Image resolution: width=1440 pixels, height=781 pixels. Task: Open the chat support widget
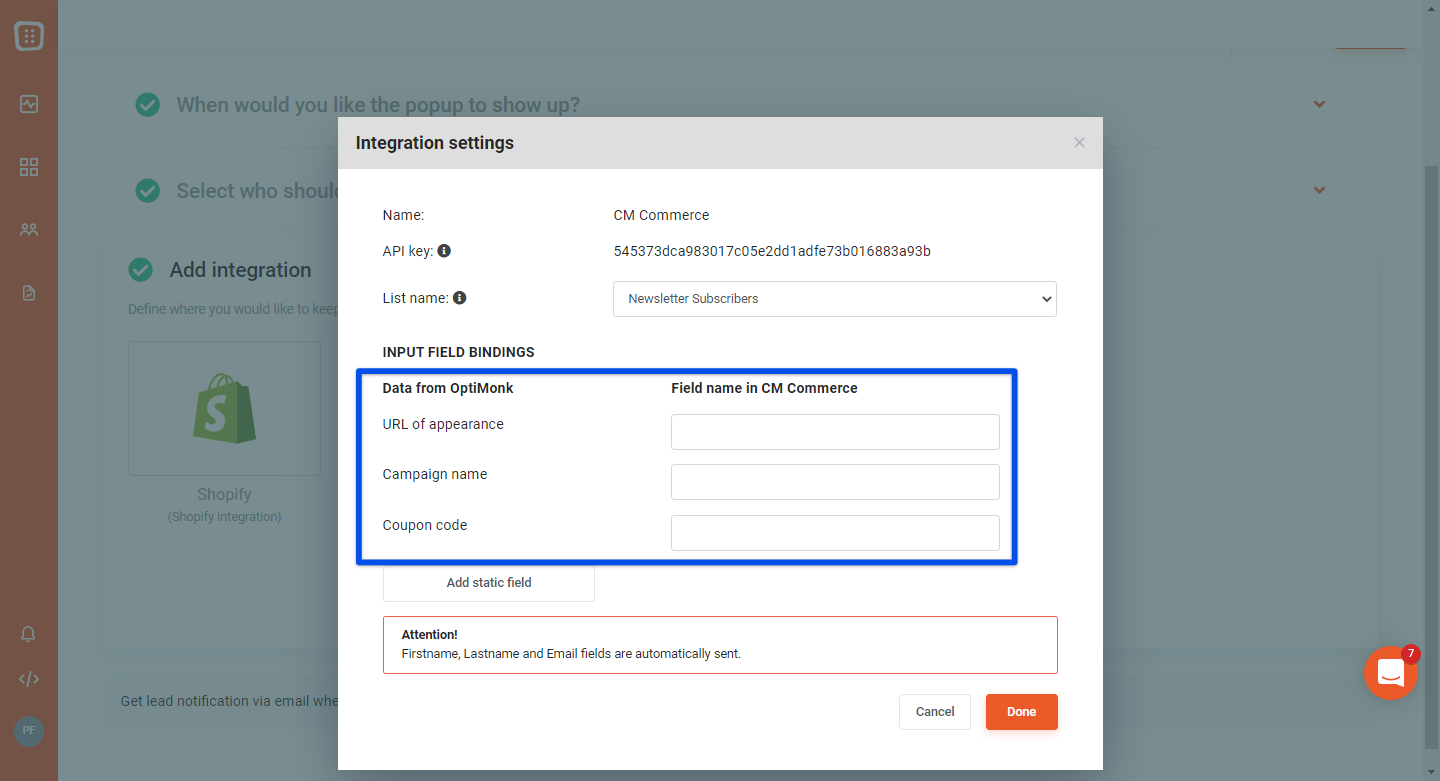click(x=1391, y=673)
